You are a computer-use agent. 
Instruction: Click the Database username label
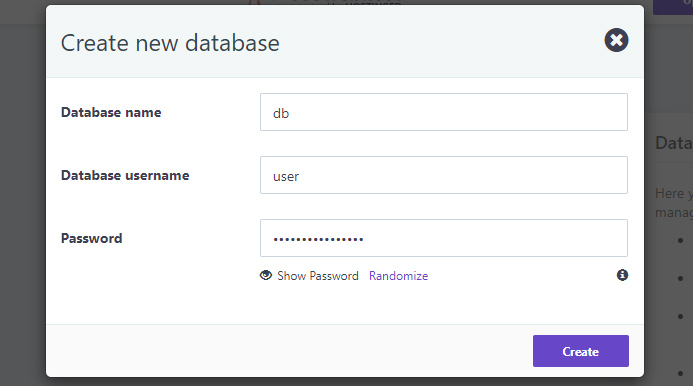pos(125,175)
